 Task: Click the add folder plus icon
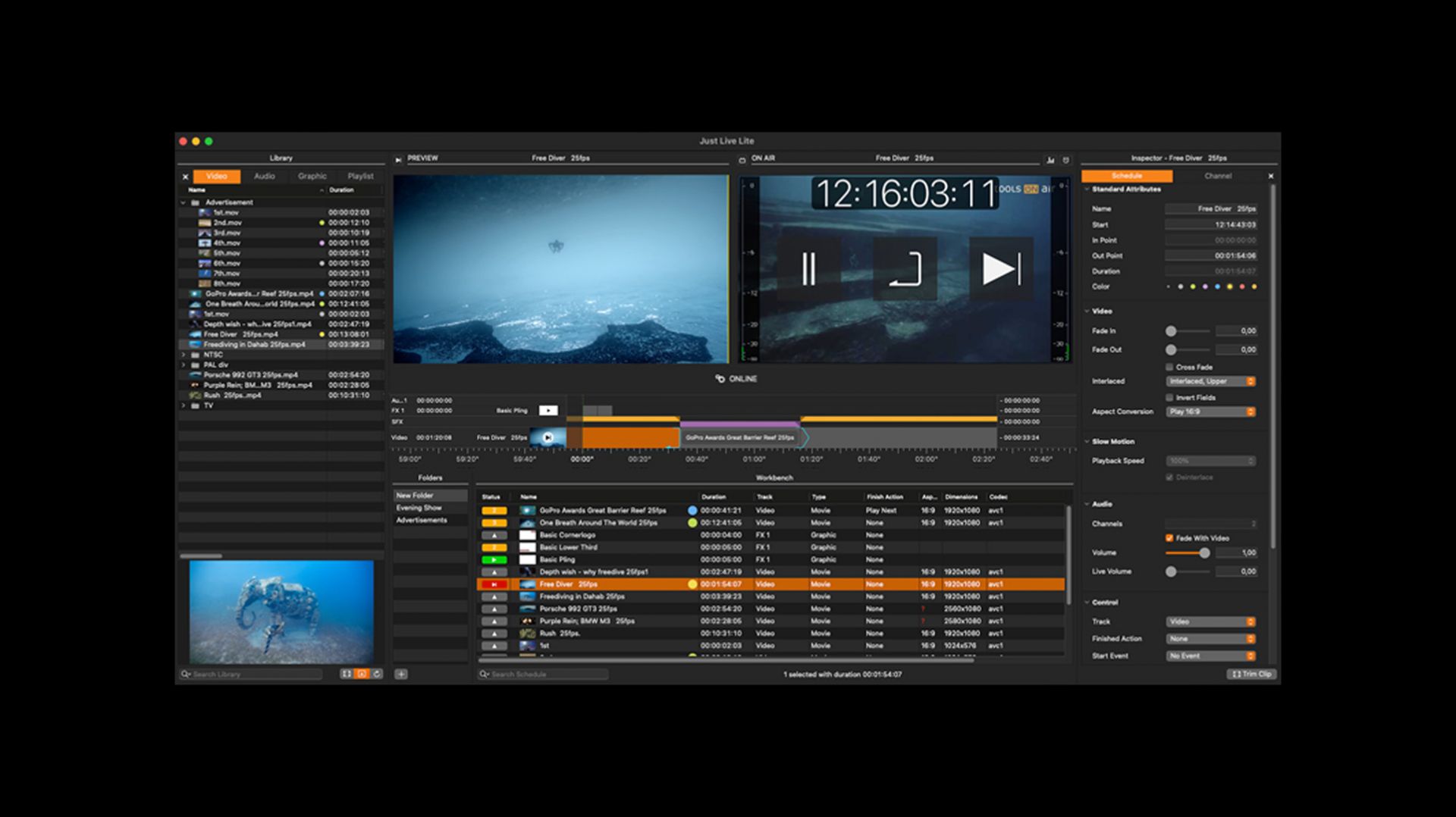point(401,674)
